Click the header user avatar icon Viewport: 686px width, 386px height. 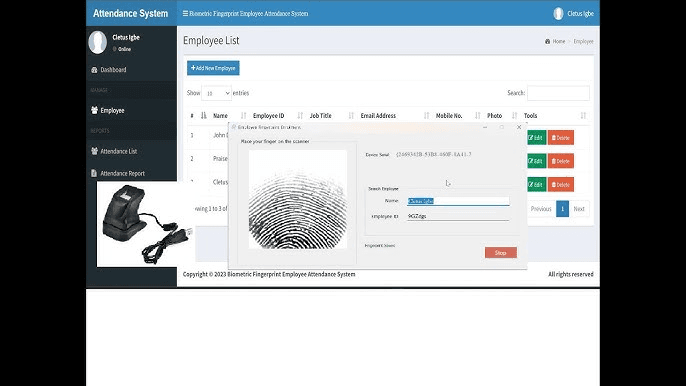pos(558,14)
